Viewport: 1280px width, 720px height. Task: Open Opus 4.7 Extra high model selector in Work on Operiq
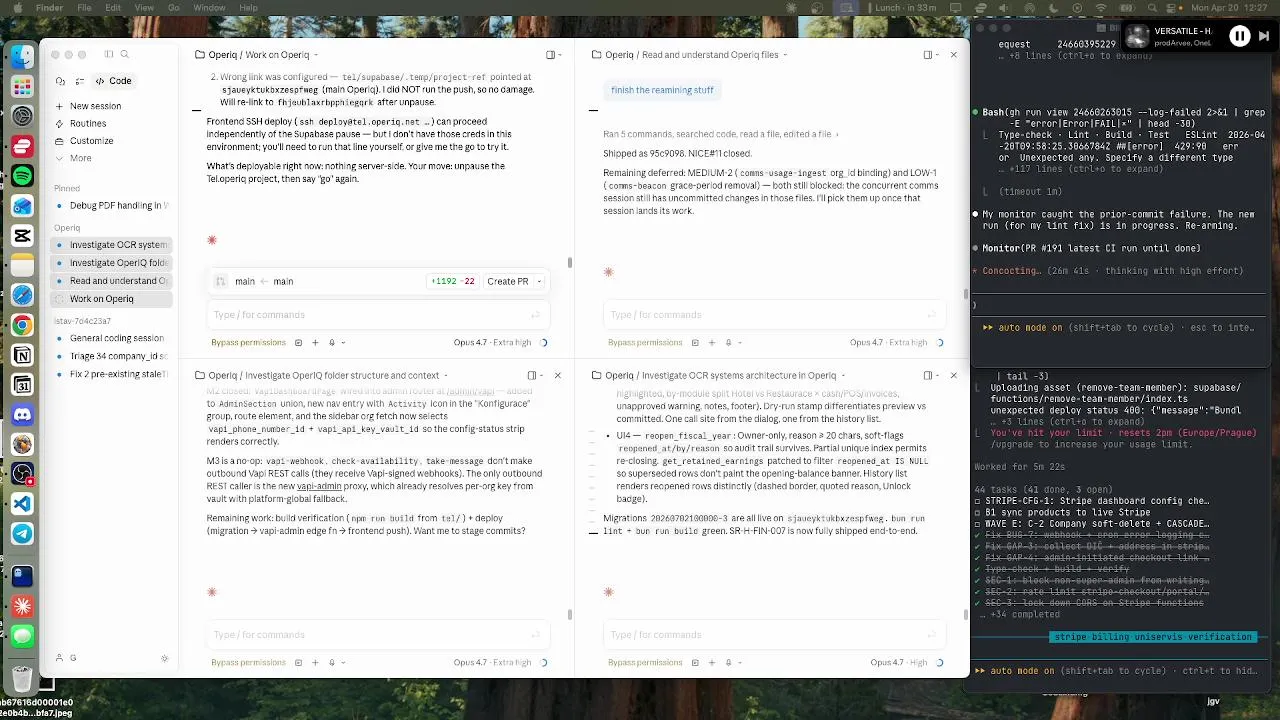click(492, 342)
